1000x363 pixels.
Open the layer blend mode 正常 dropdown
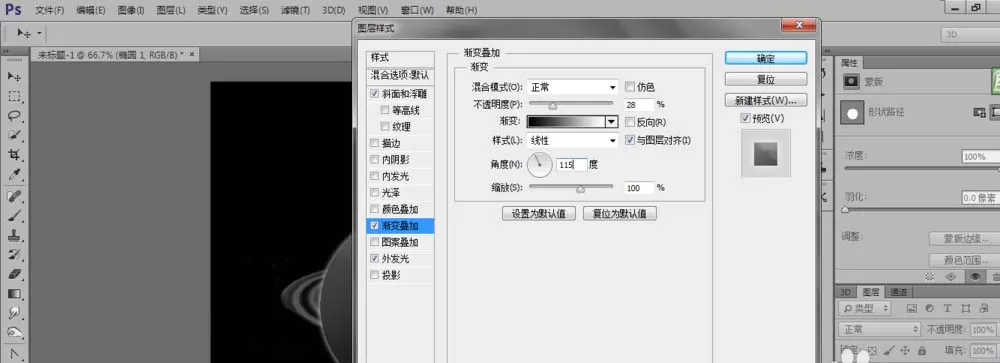pyautogui.click(x=880, y=330)
